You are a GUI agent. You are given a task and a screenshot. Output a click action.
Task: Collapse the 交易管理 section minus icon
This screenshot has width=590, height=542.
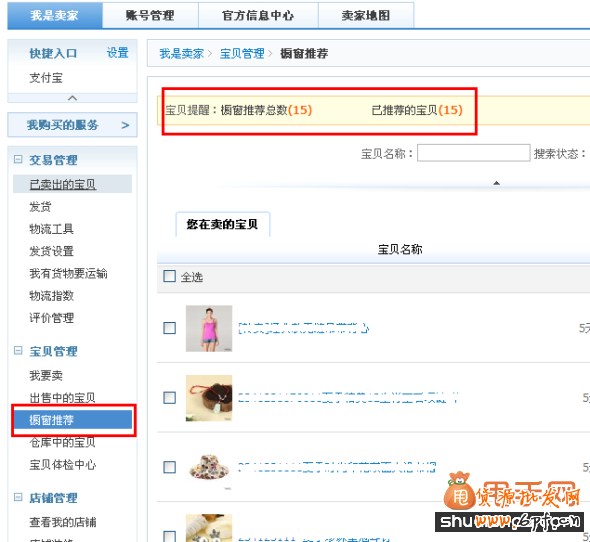[x=18, y=160]
